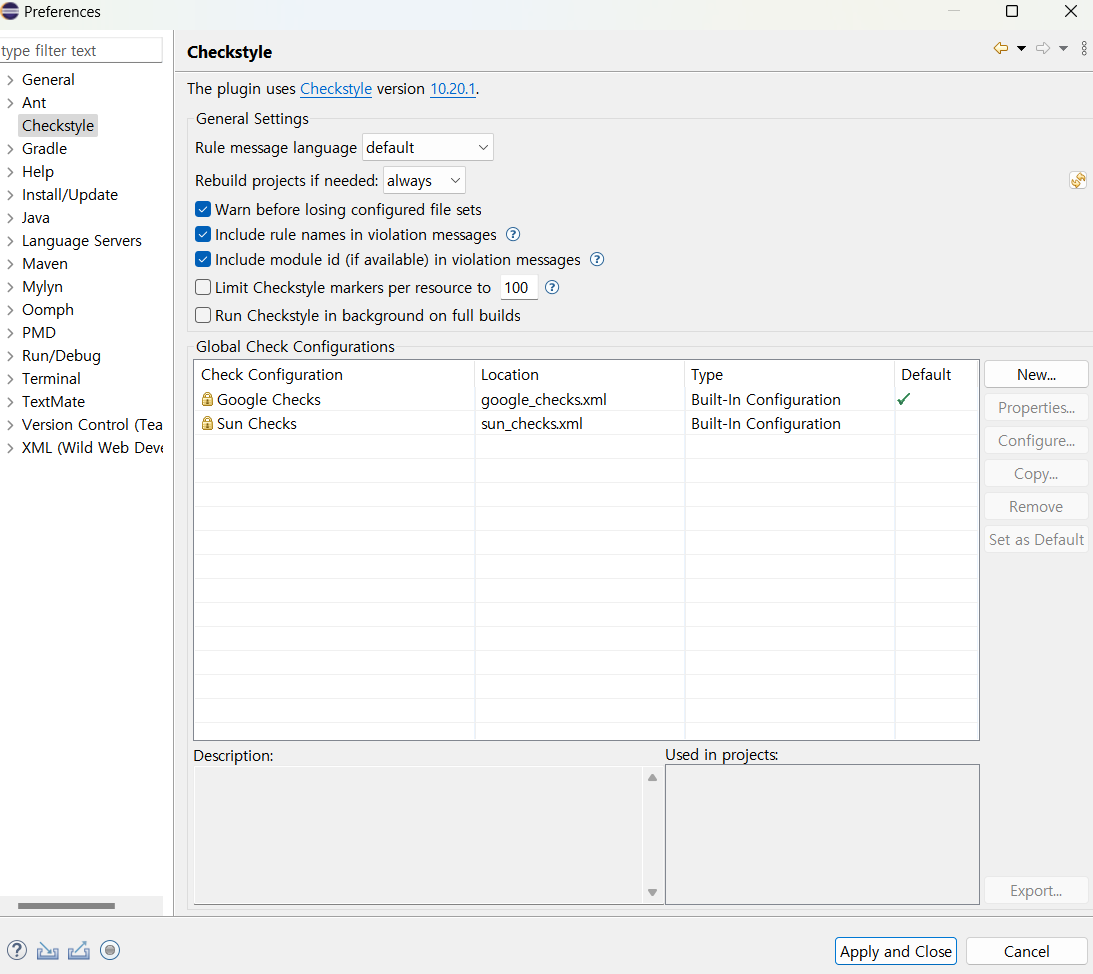Open help for module id in violation messages
Image resolution: width=1093 pixels, height=974 pixels.
[x=597, y=259]
